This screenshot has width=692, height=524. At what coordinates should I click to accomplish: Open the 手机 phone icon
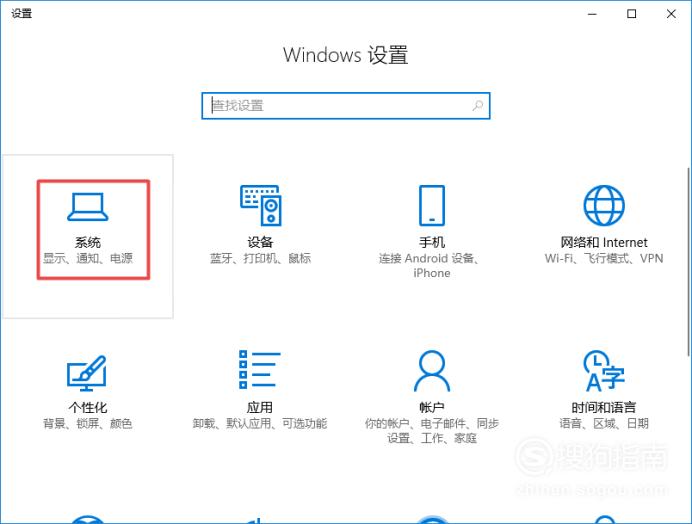click(x=432, y=205)
